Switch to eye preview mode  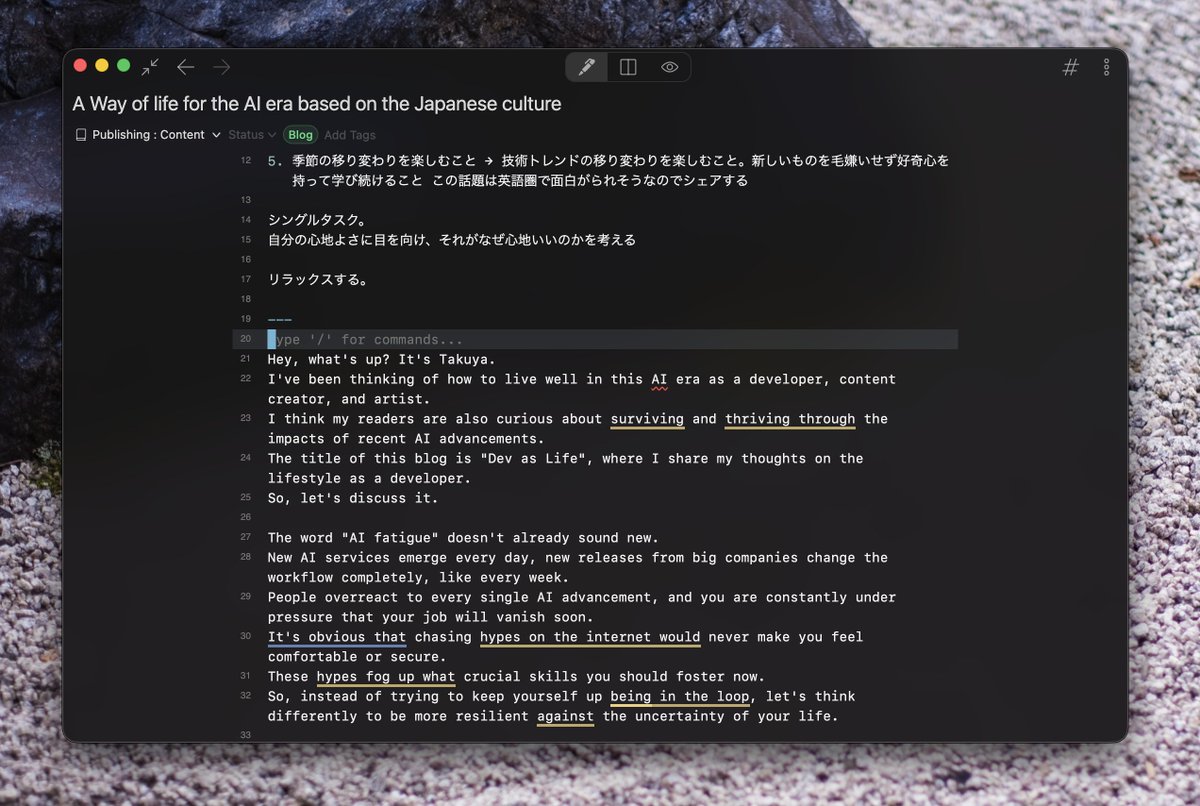669,67
